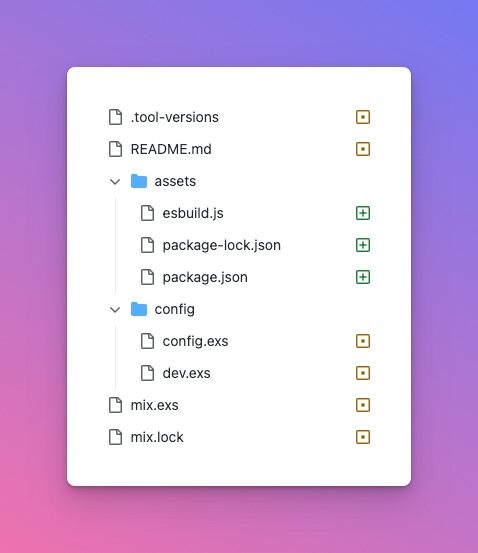Click the modified badge next to mix.lock
Viewport: 478px width, 553px height.
(x=363, y=437)
